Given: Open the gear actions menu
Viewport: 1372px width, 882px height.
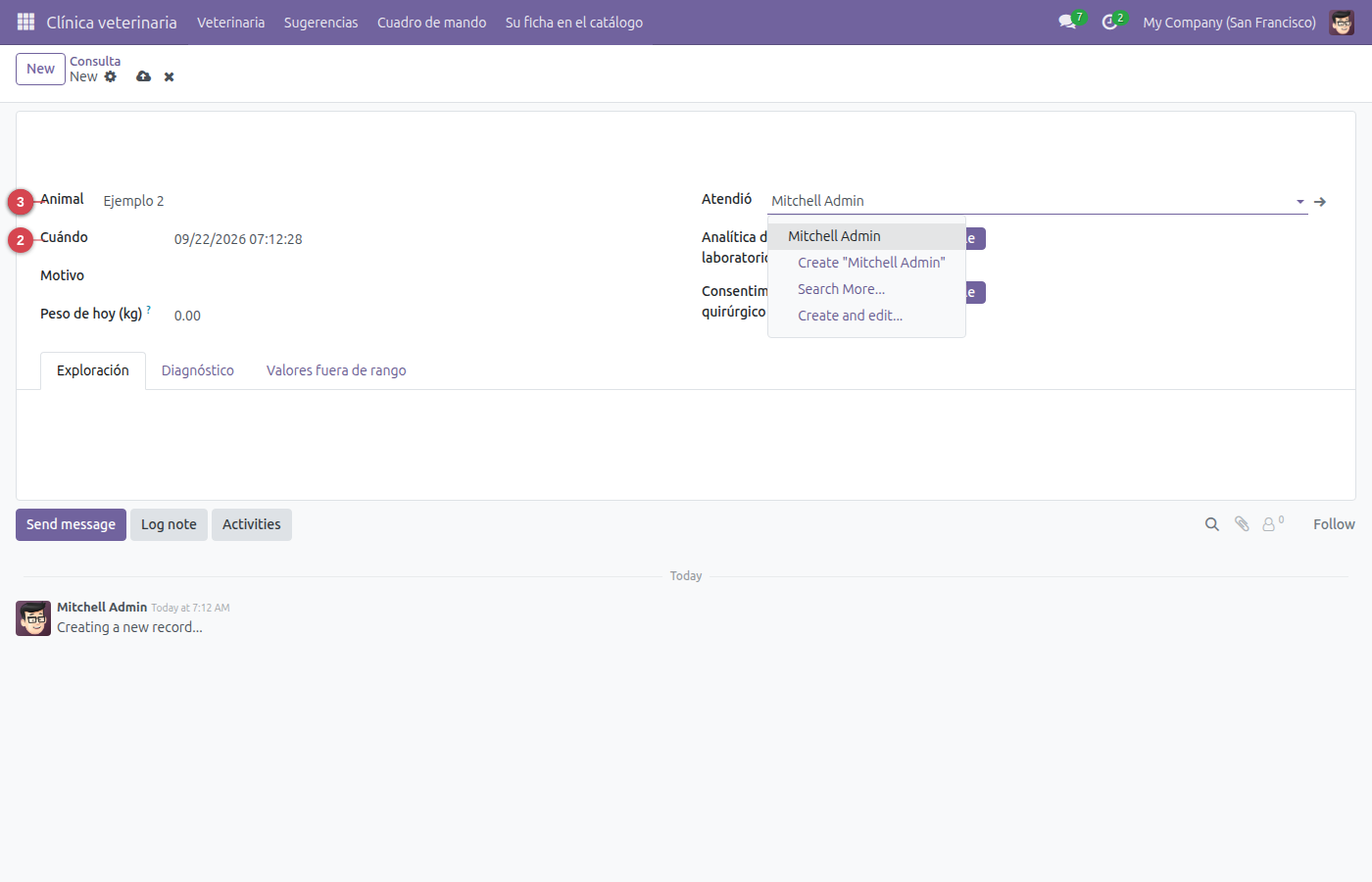Looking at the screenshot, I should click(111, 76).
